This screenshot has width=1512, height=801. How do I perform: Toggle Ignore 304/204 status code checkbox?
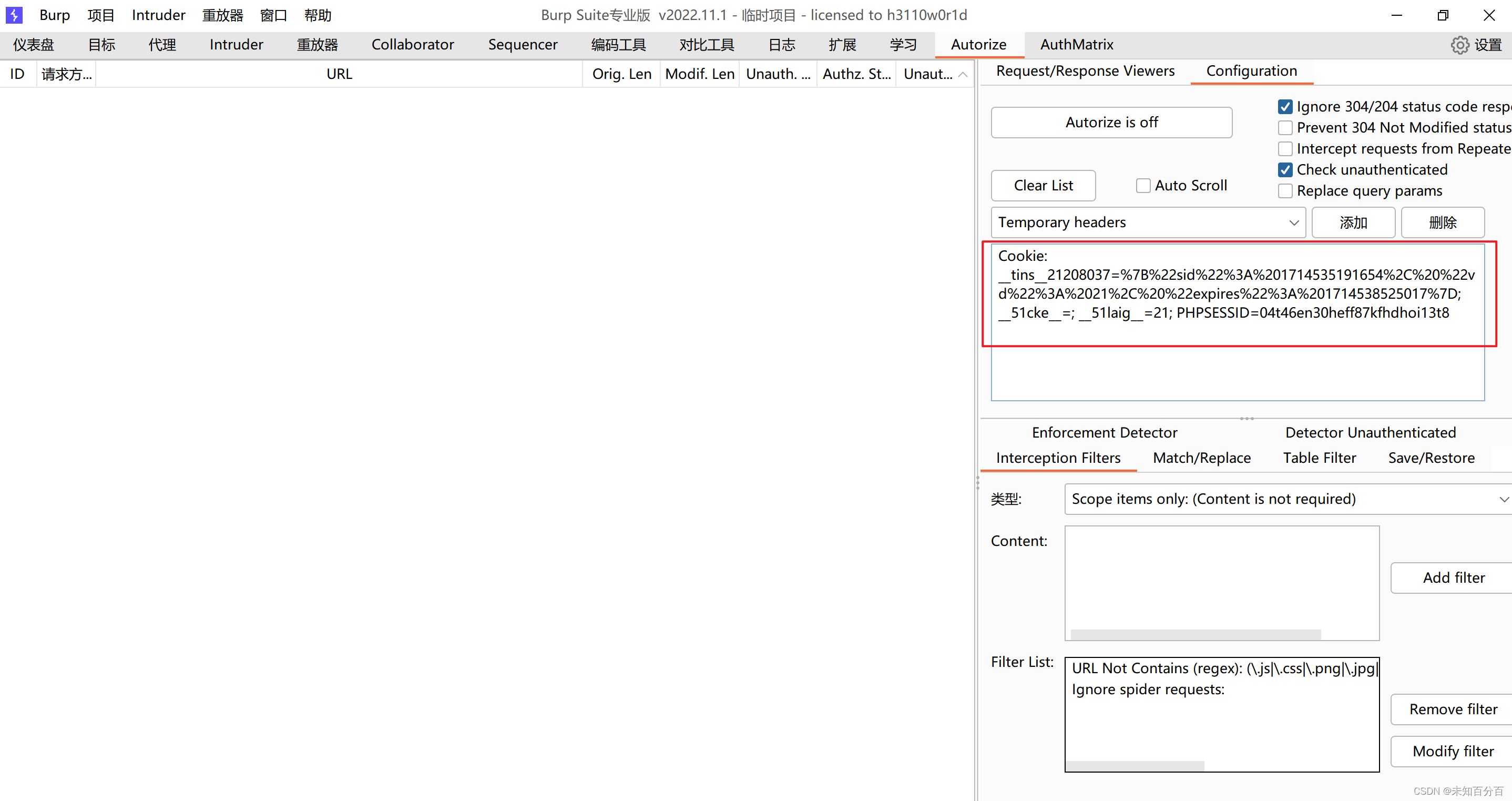coord(1285,107)
